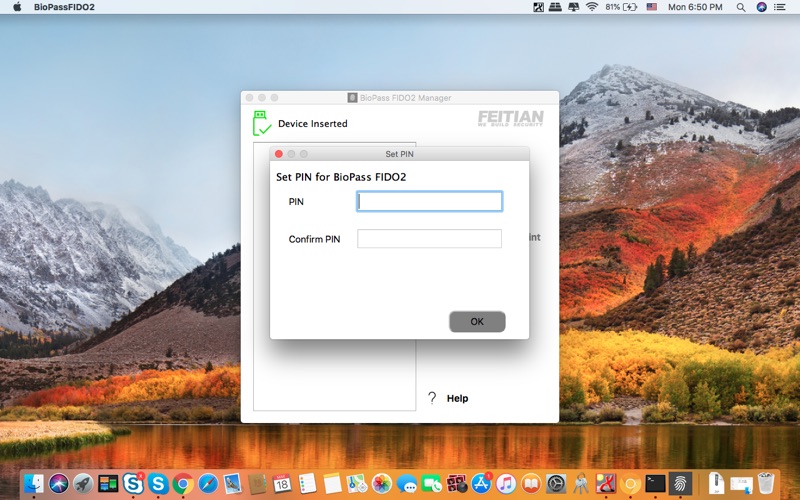Open the plain Skype dock icon
Image resolution: width=800 pixels, height=500 pixels.
coord(158,483)
